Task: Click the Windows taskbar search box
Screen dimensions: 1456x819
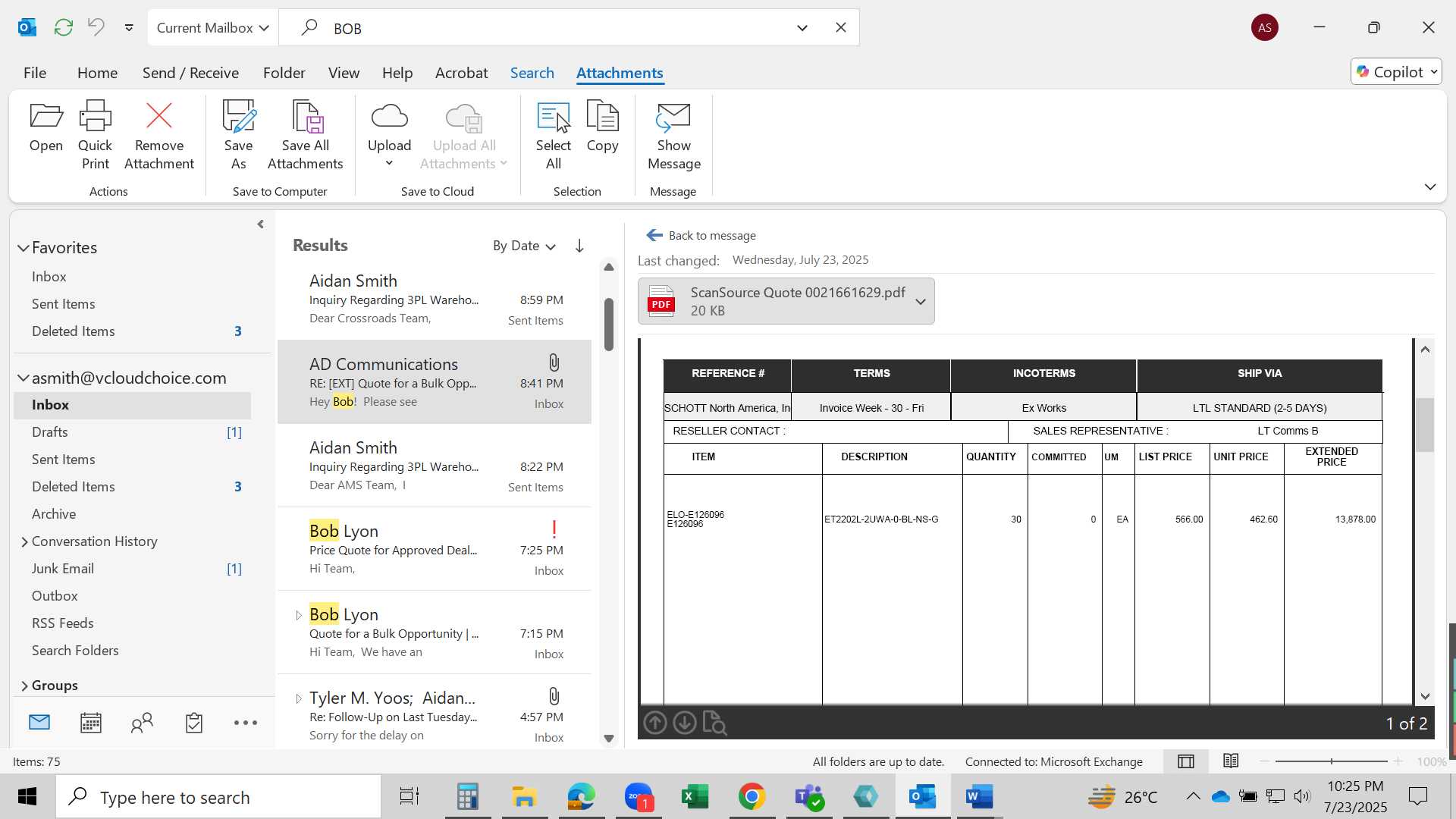Action: click(218, 797)
